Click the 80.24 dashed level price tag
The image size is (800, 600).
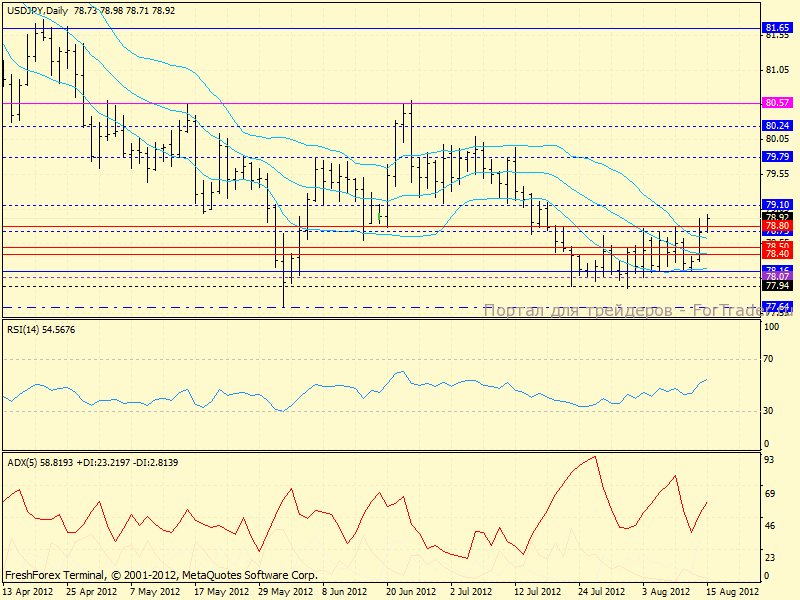(x=777, y=126)
